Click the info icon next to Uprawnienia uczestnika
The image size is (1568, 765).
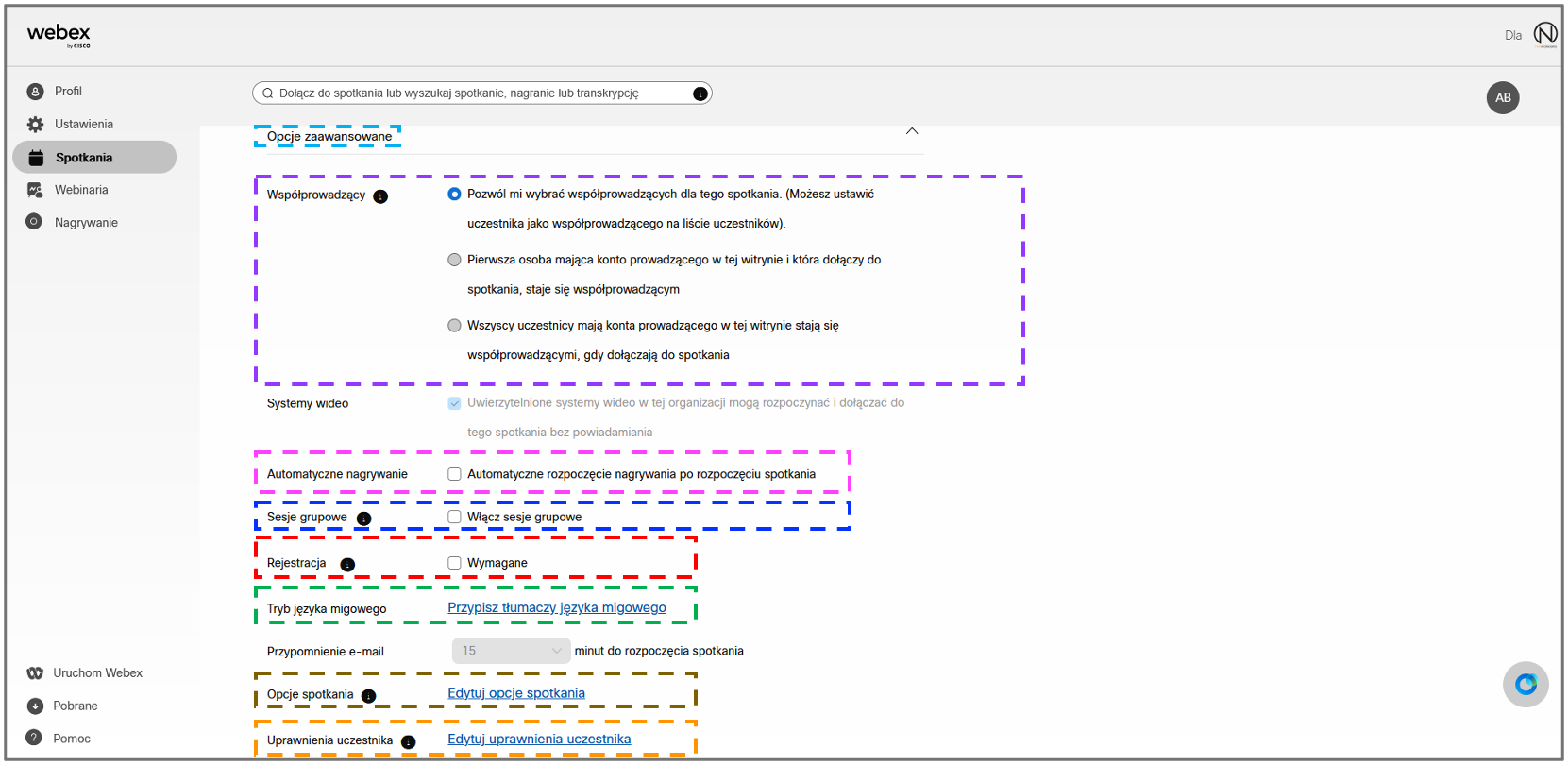click(408, 742)
